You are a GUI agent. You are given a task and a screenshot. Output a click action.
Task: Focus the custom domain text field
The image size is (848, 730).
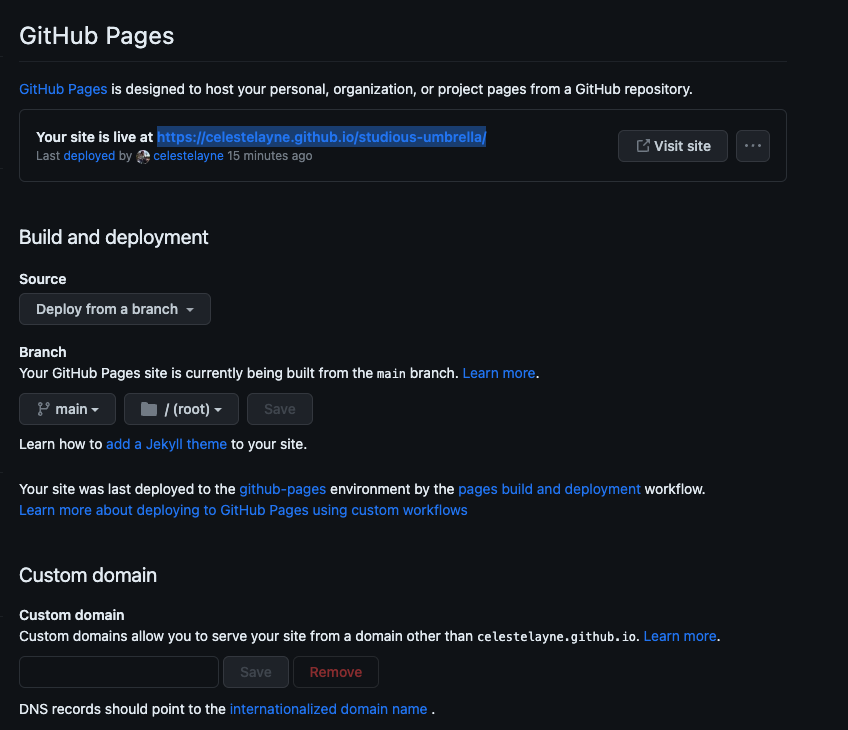click(x=119, y=672)
